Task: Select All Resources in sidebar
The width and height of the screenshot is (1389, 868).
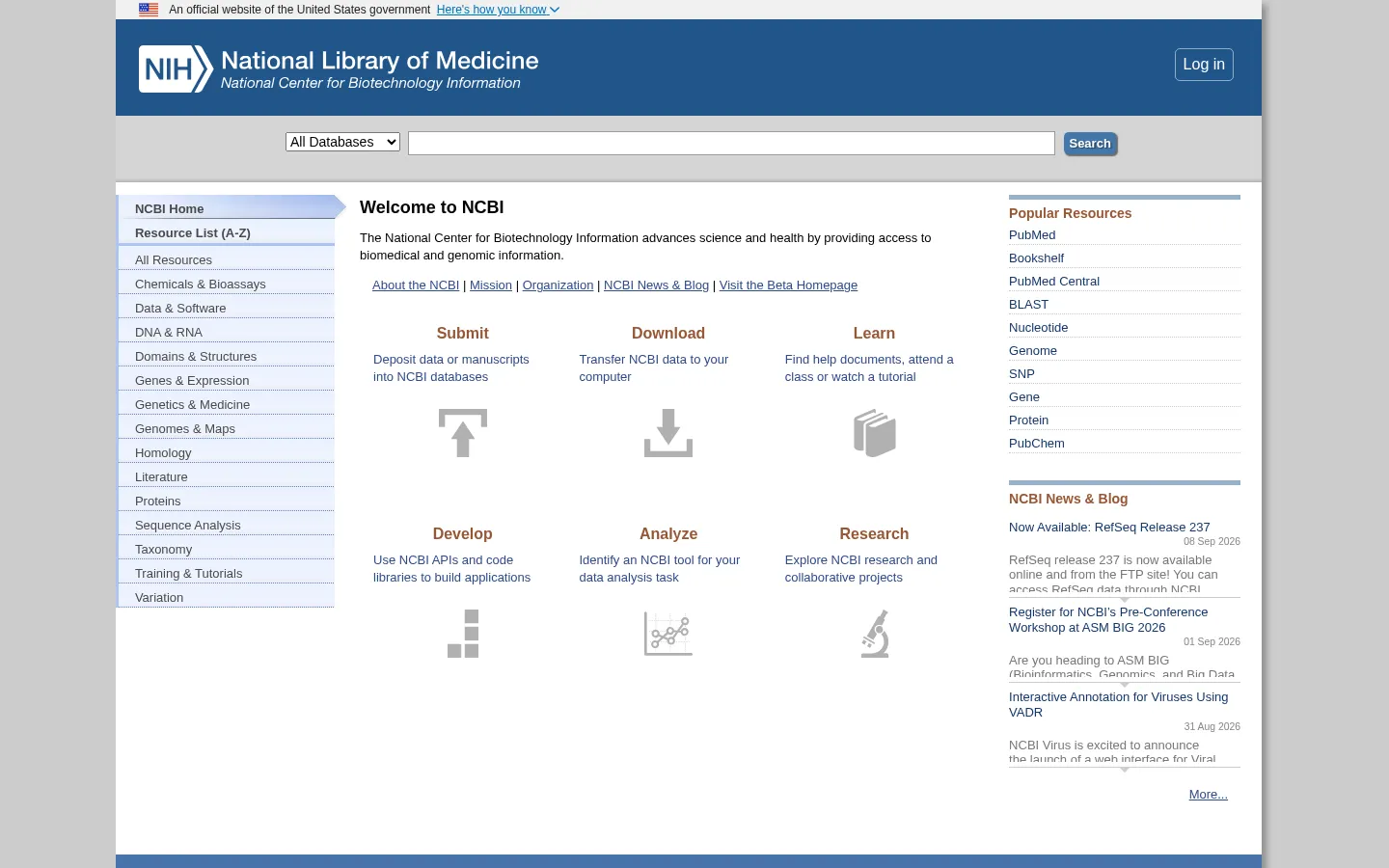Action: tap(226, 259)
